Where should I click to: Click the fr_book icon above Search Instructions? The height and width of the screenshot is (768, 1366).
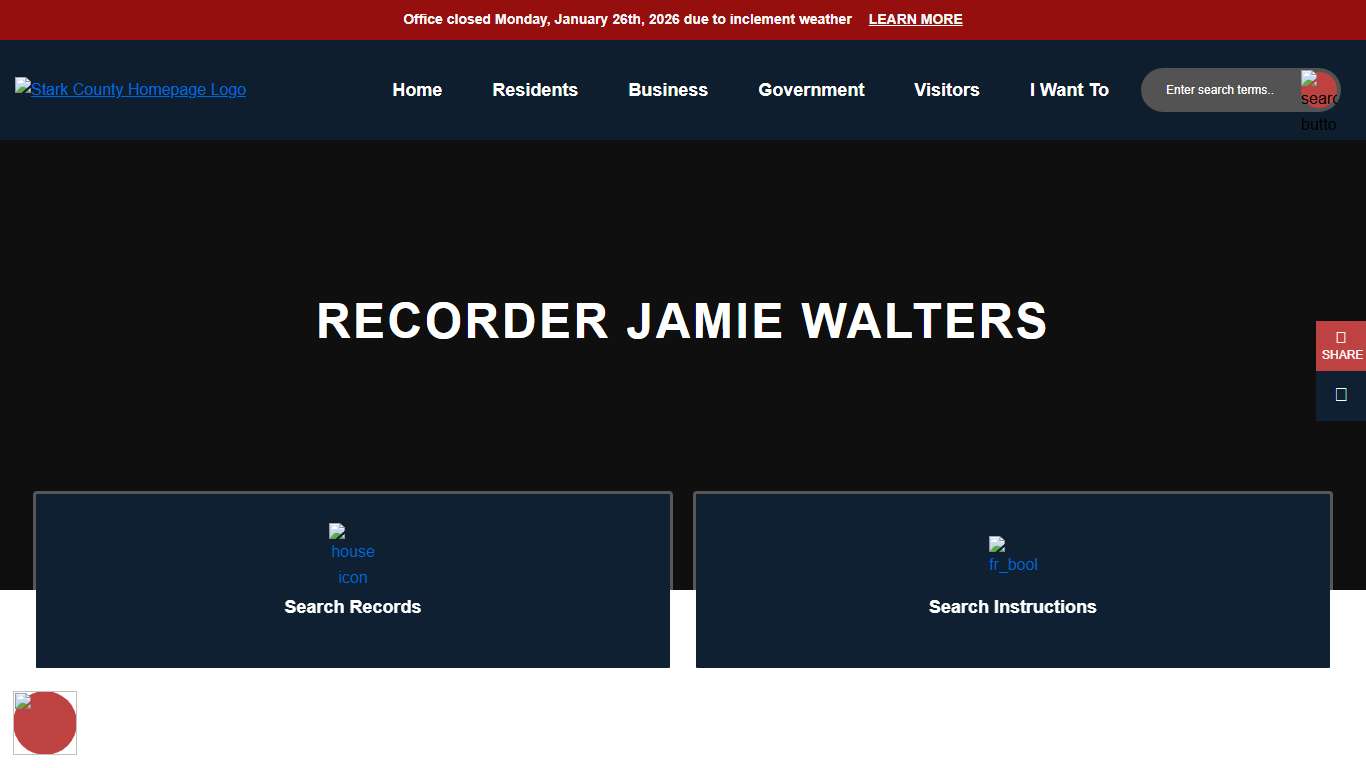1012,555
